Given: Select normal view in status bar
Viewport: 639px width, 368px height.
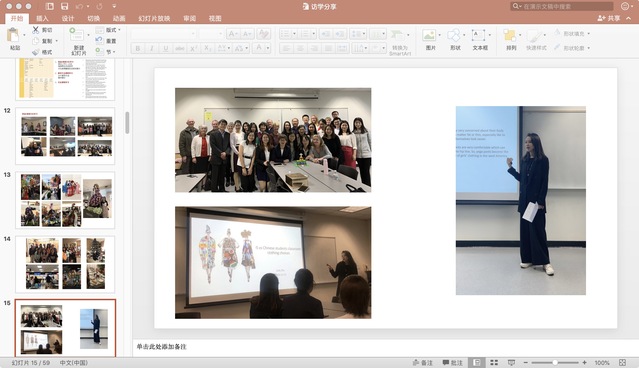Looking at the screenshot, I should click(477, 362).
